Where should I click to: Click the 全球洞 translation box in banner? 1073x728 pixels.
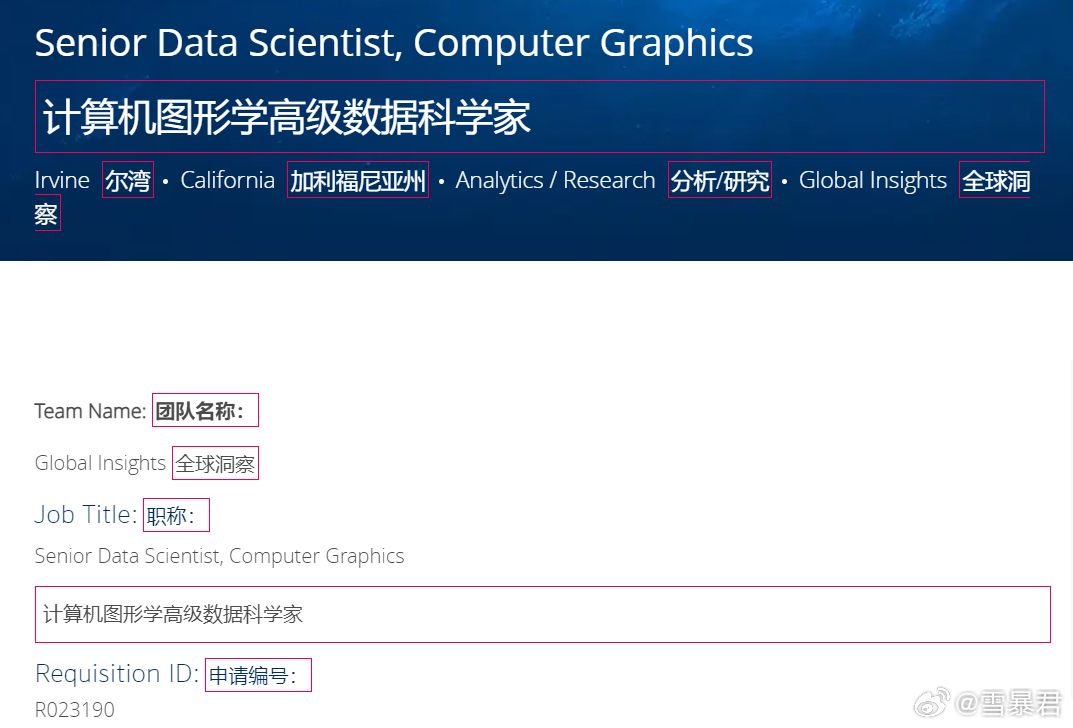[x=995, y=180]
